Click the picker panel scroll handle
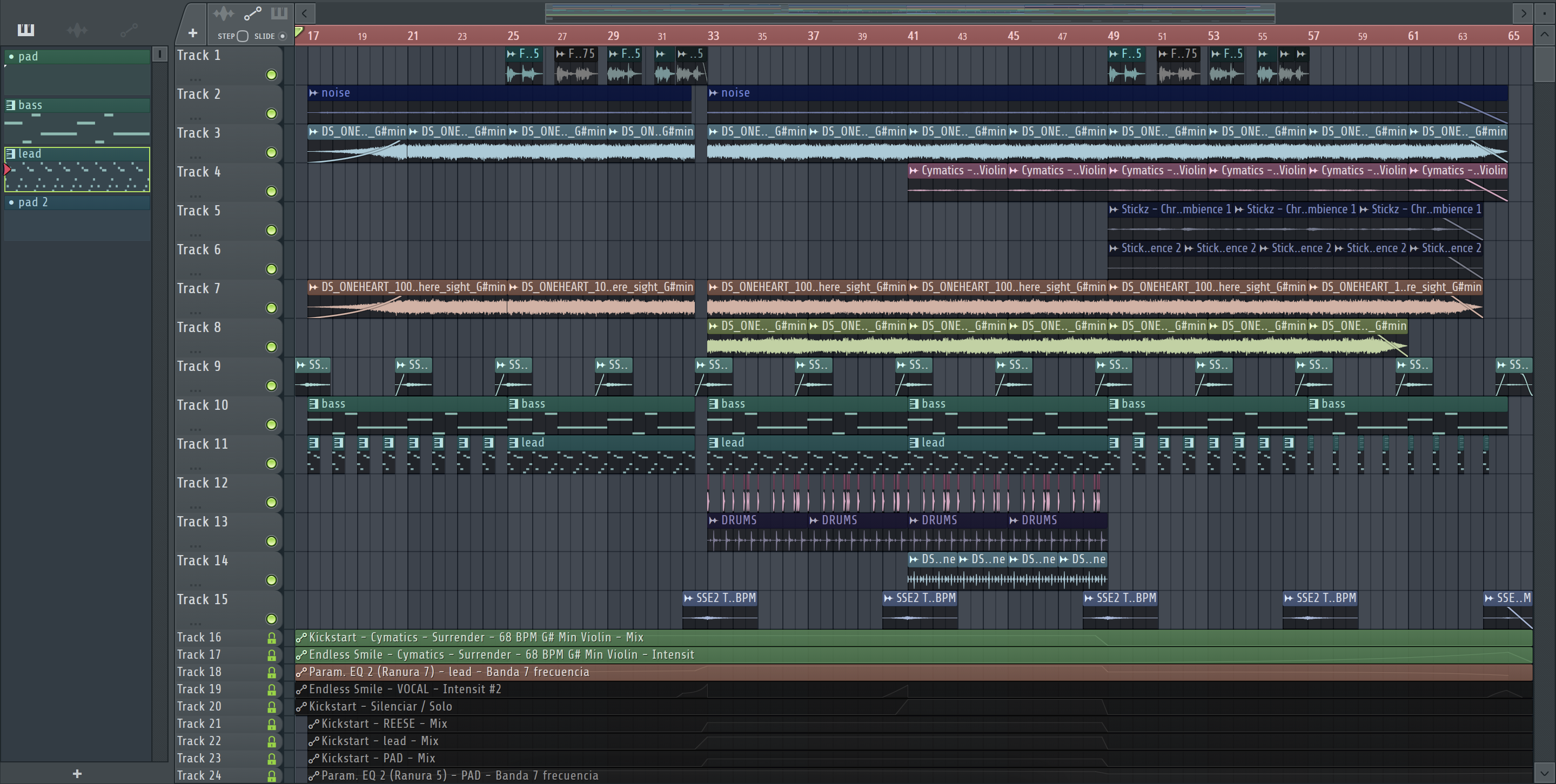 click(159, 55)
